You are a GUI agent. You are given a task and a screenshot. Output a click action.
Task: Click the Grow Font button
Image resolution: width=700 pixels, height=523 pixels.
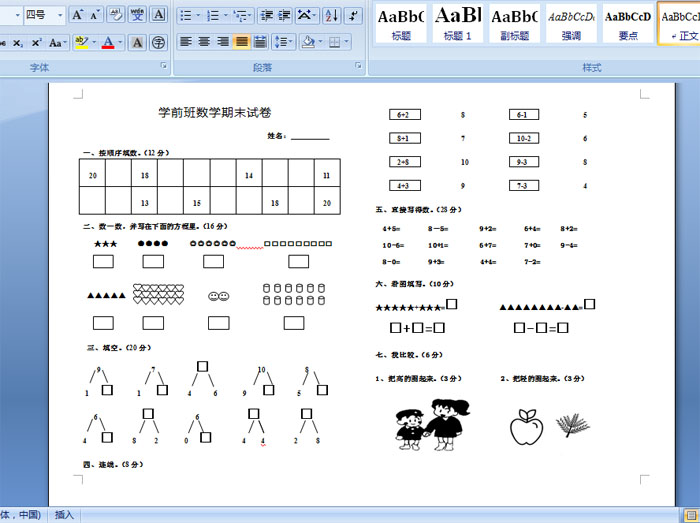point(77,15)
